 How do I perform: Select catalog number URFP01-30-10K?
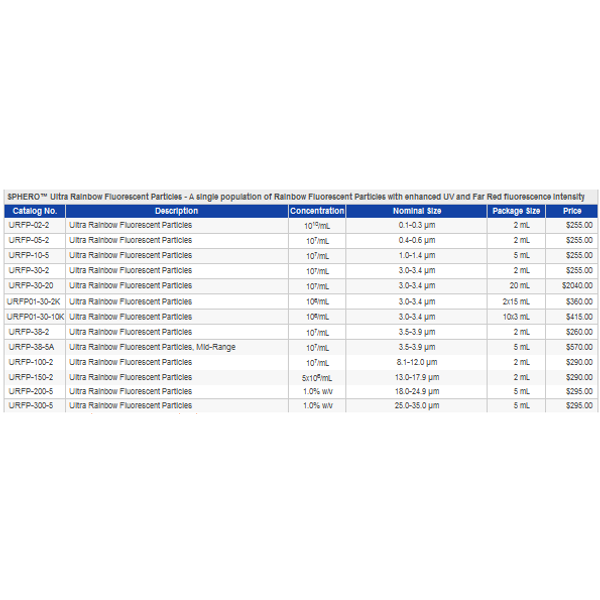tap(35, 317)
